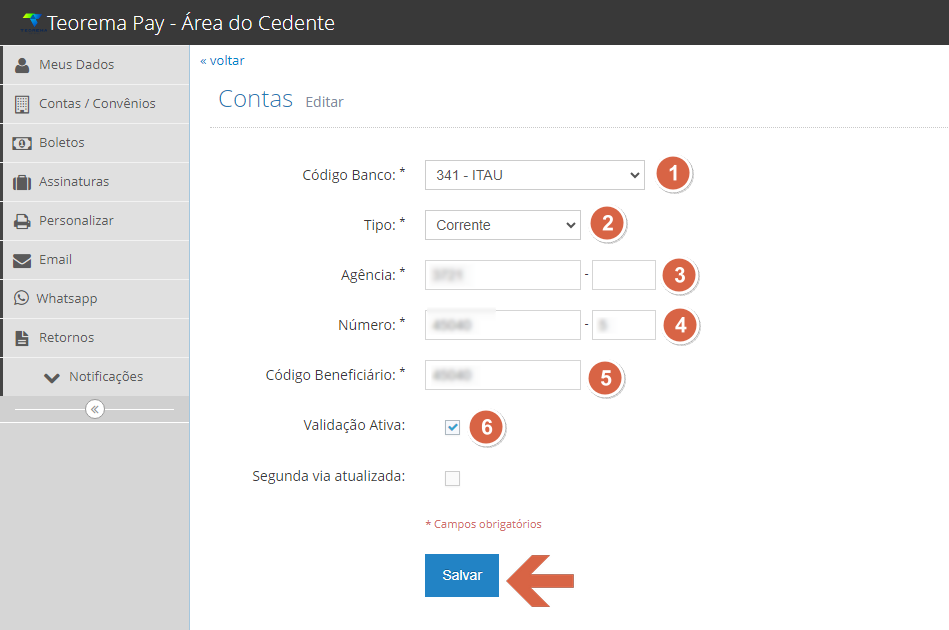Screen dimensions: 949x630
Task: Click the Contas page heading
Action: [x=255, y=99]
